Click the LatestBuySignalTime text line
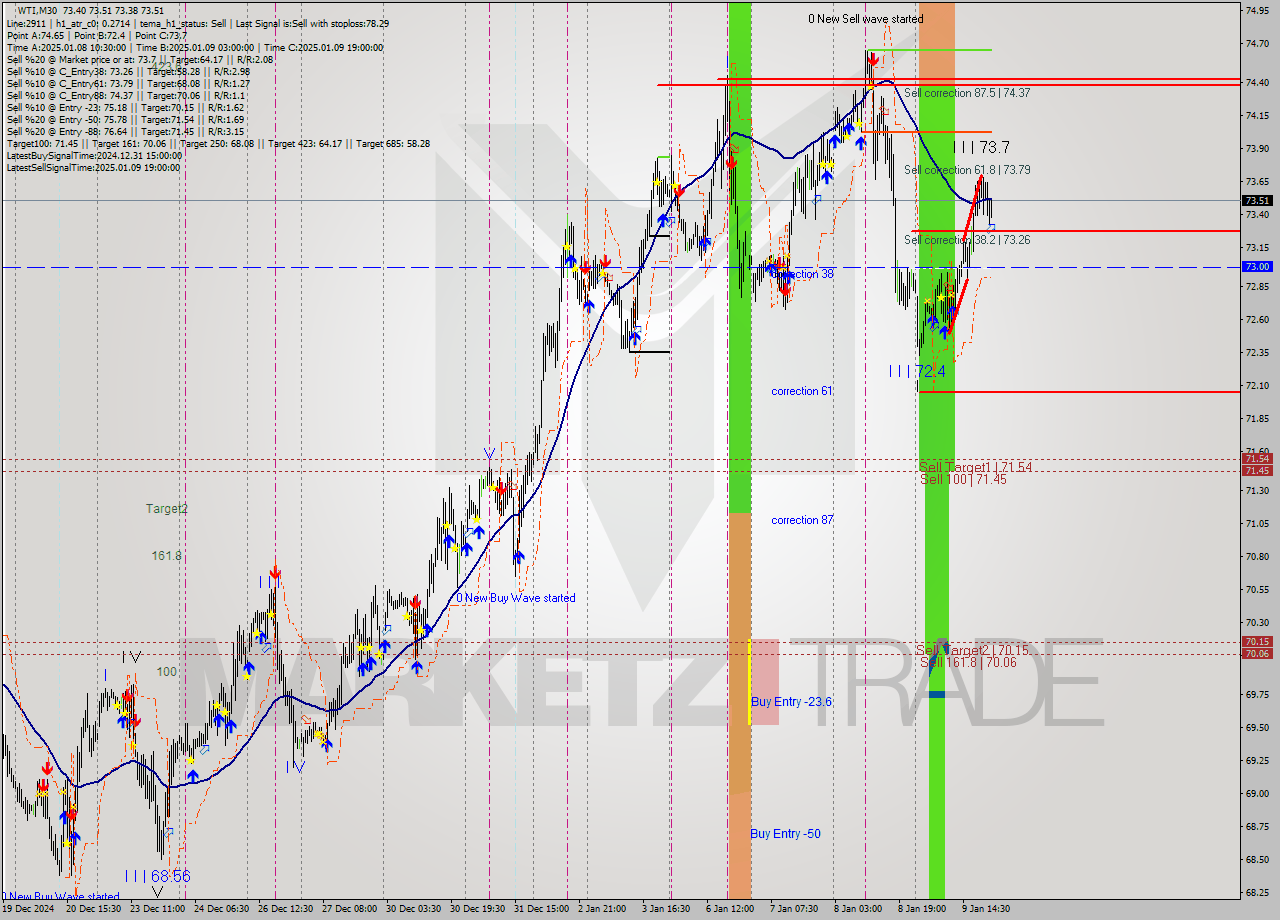 pos(94,155)
